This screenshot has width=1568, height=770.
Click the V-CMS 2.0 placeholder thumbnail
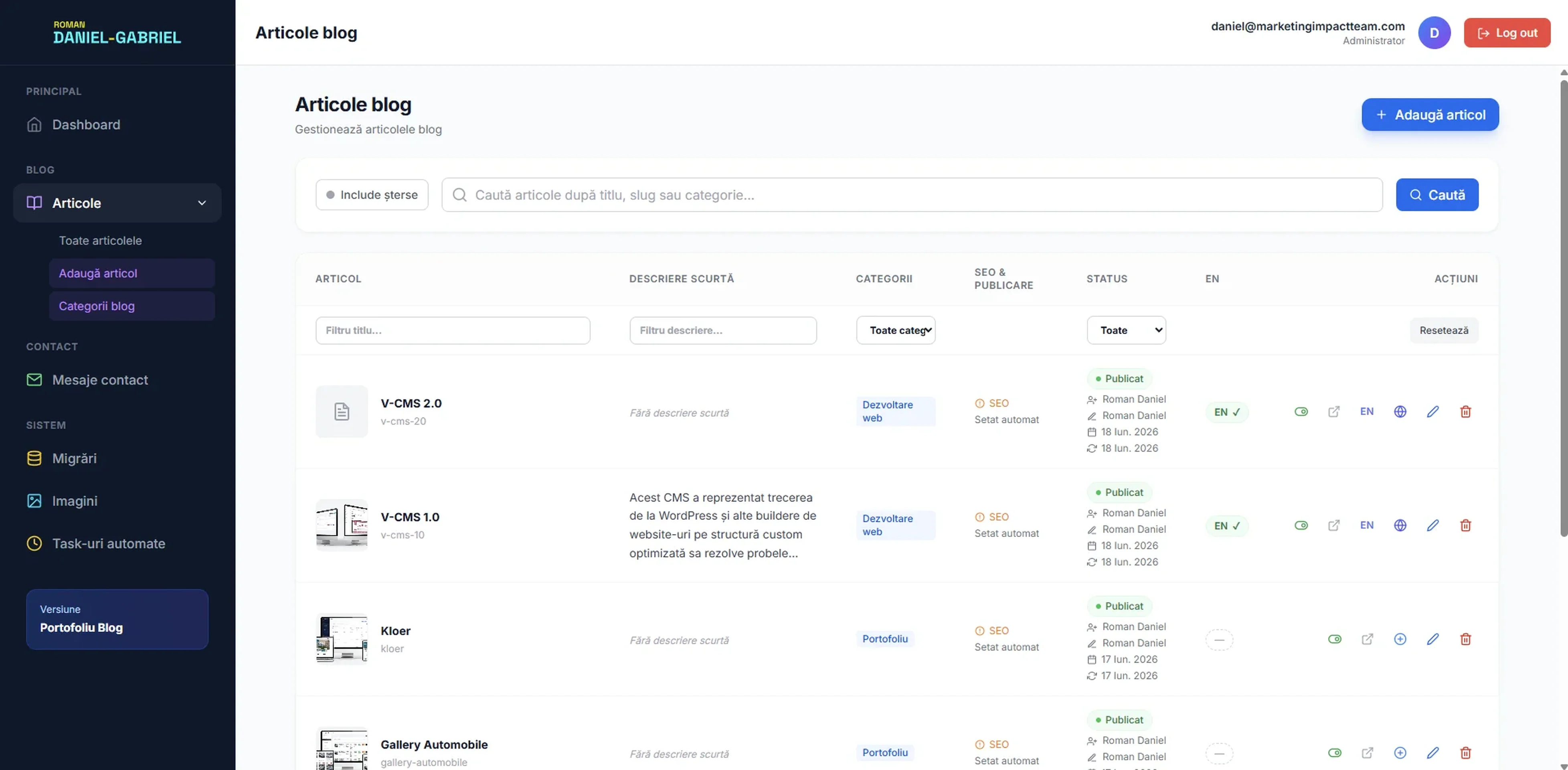342,411
